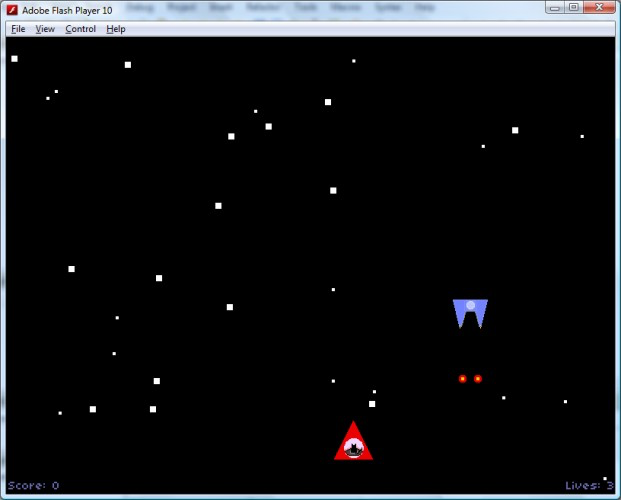Open the Help menu
621x500 pixels.
[x=116, y=29]
